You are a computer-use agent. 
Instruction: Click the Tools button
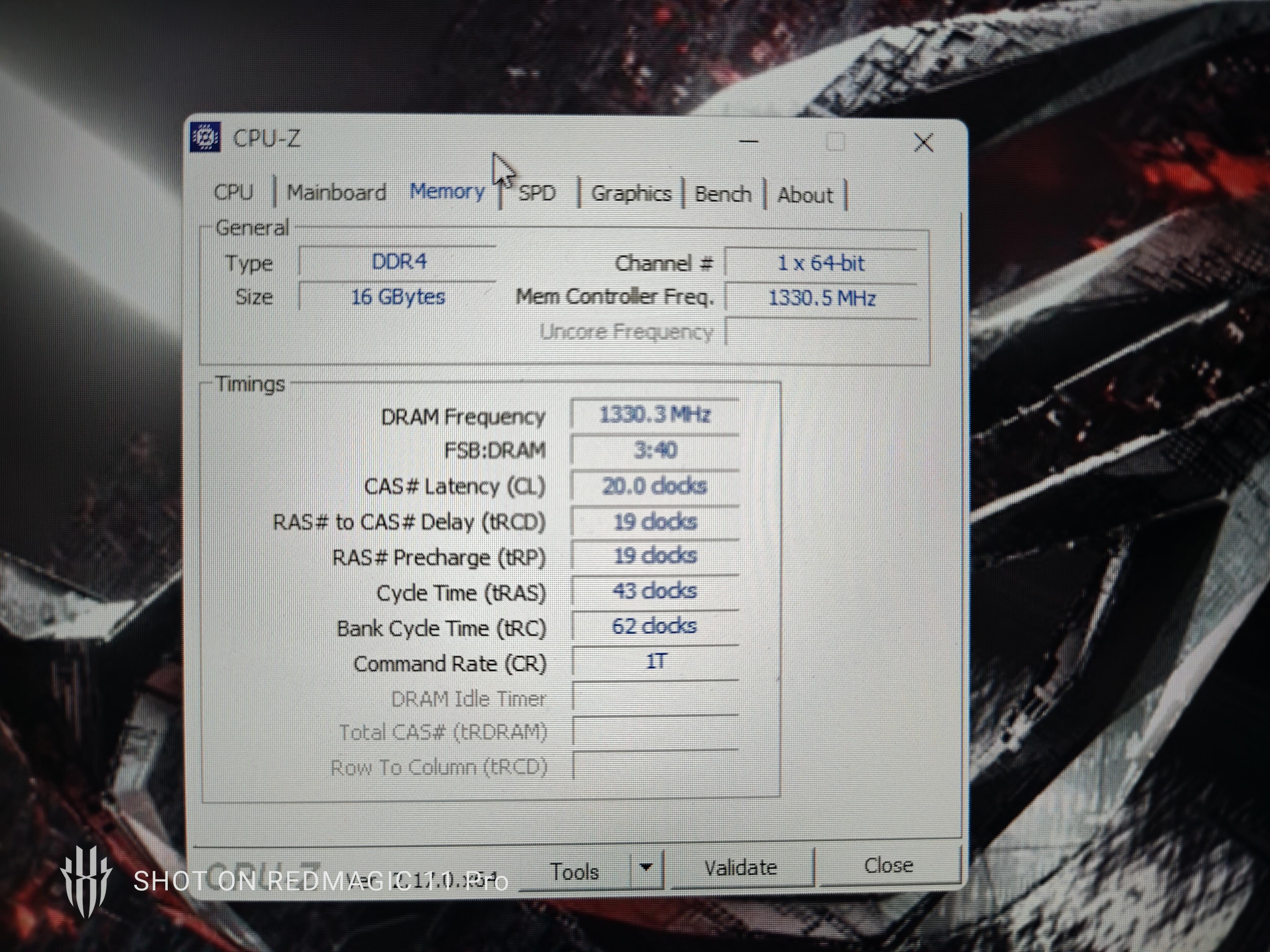(x=575, y=872)
